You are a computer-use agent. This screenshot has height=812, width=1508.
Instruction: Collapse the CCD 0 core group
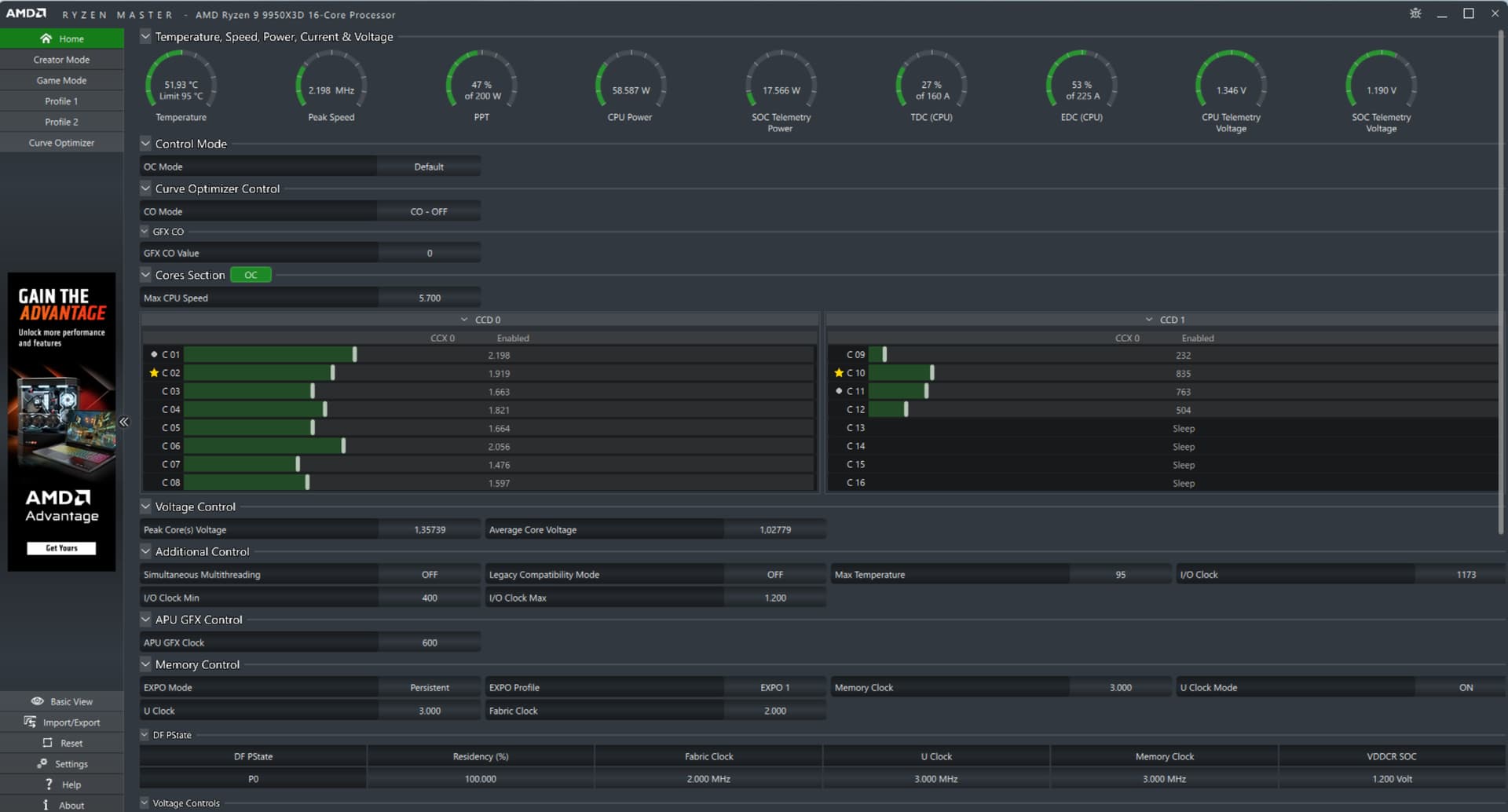coord(464,320)
